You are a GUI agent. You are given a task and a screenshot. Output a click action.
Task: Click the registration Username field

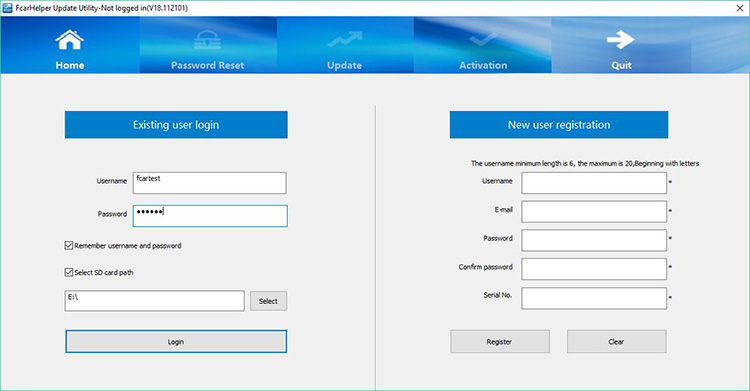[594, 183]
